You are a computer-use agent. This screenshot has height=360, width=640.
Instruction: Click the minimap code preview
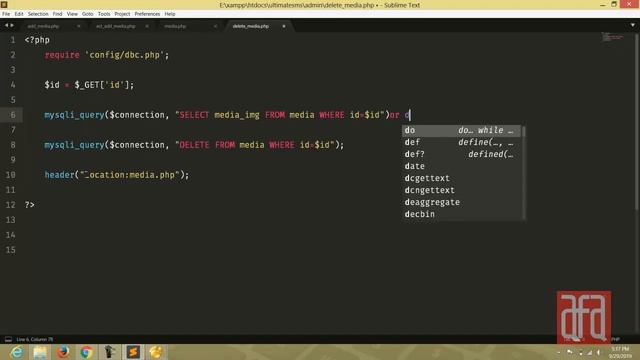coord(613,37)
